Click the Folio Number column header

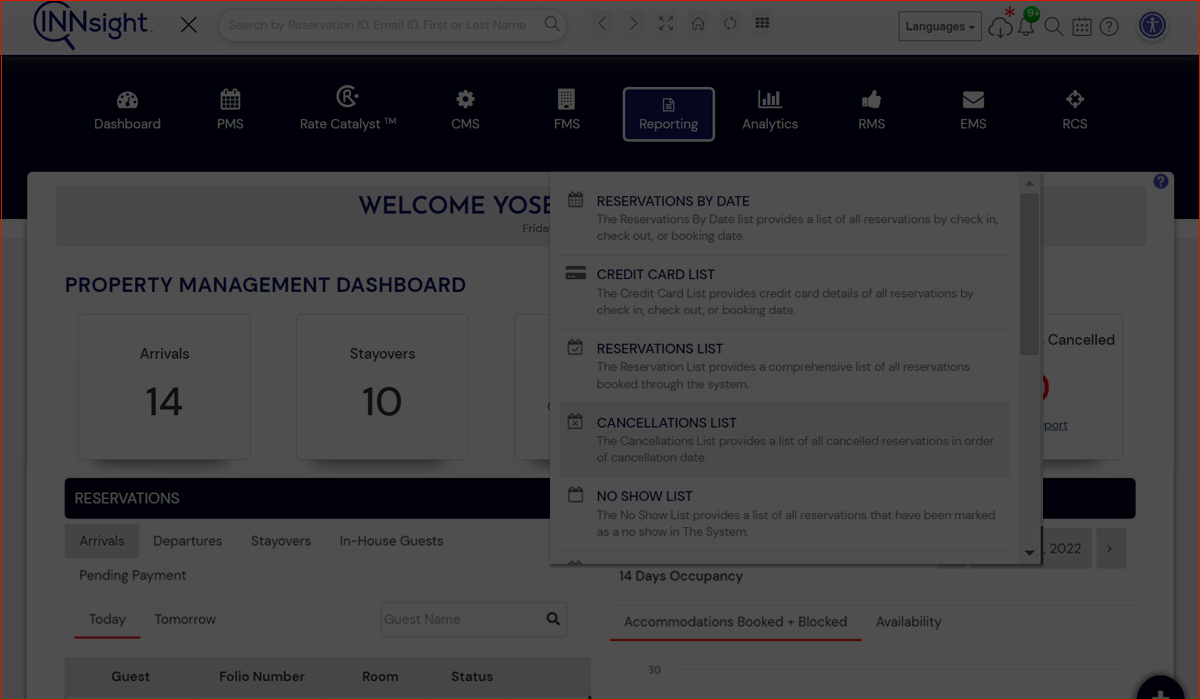click(262, 677)
